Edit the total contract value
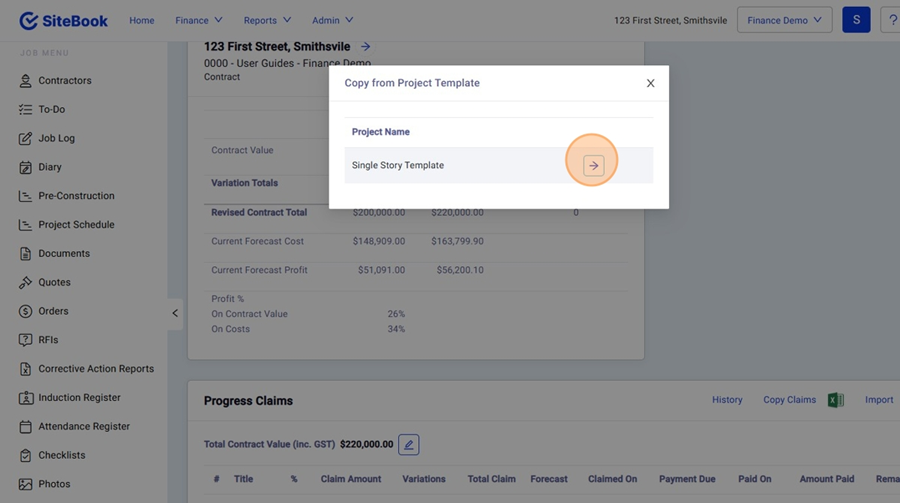 click(408, 445)
